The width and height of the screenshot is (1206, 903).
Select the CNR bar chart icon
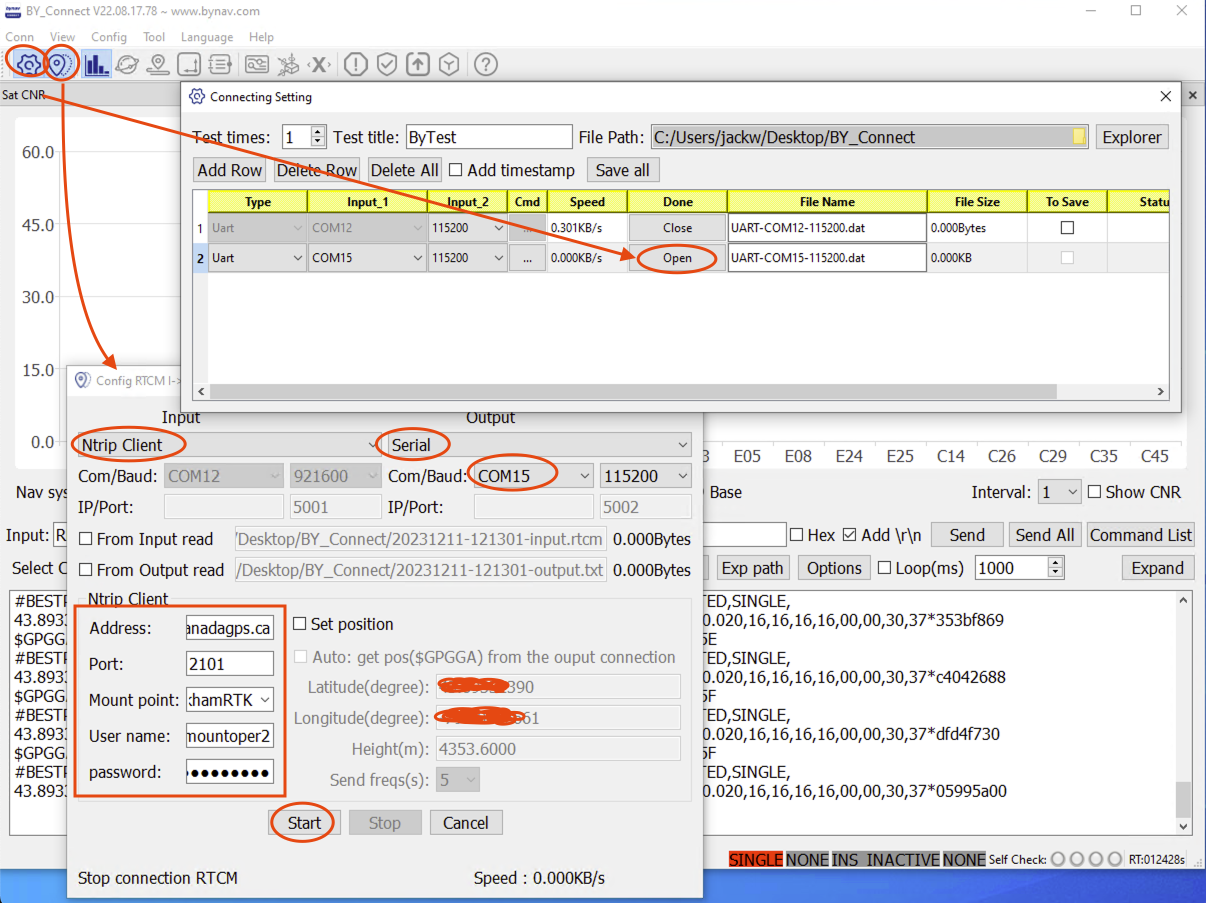tap(95, 63)
